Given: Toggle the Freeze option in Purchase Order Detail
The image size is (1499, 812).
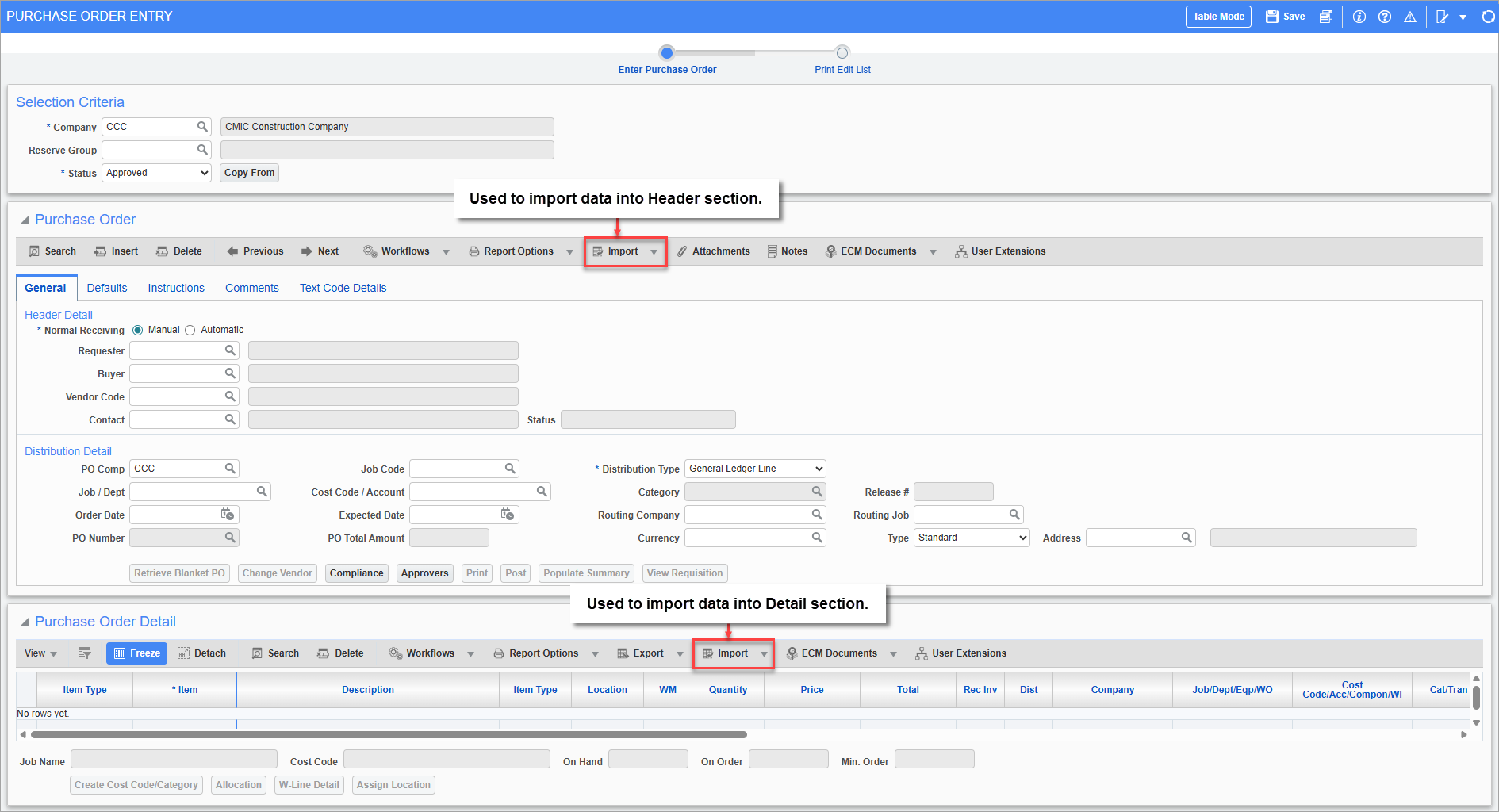Looking at the screenshot, I should click(136, 653).
